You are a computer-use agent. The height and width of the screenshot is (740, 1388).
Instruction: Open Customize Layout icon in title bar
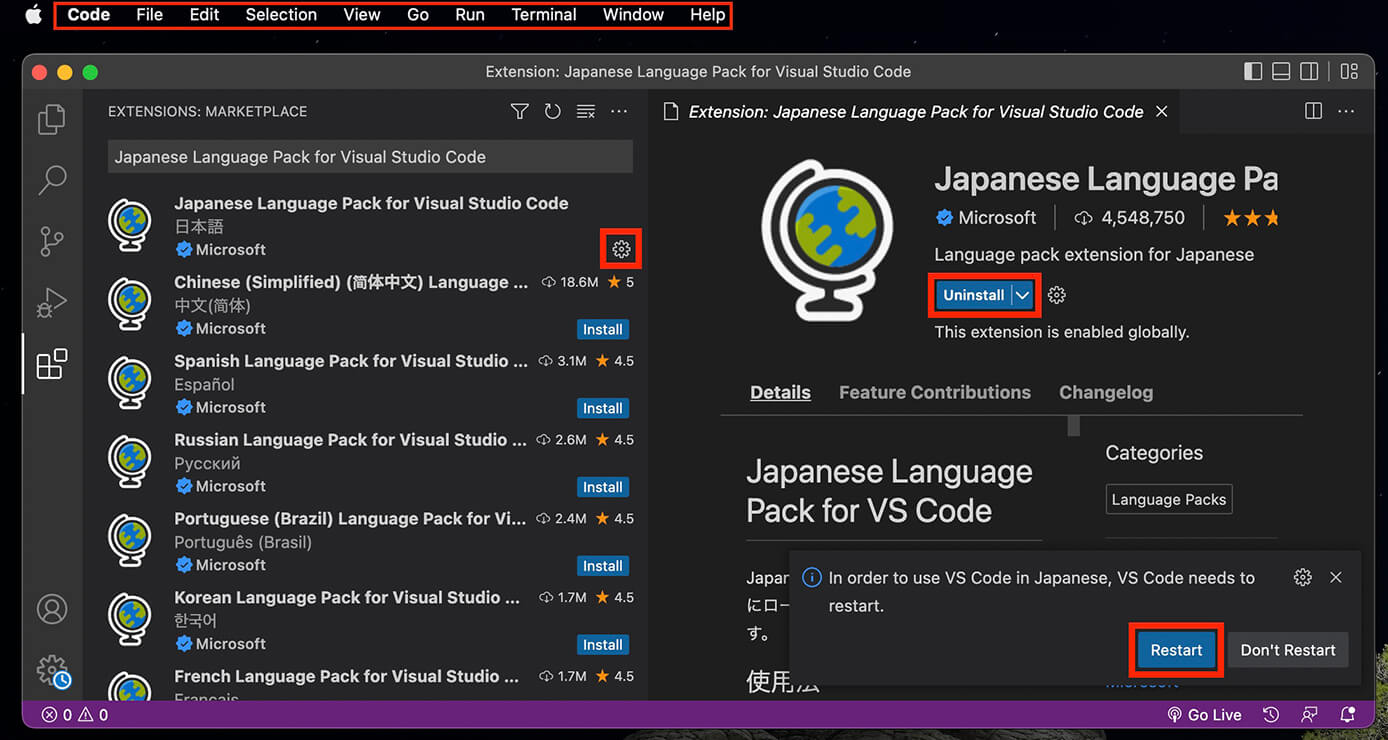click(1349, 72)
